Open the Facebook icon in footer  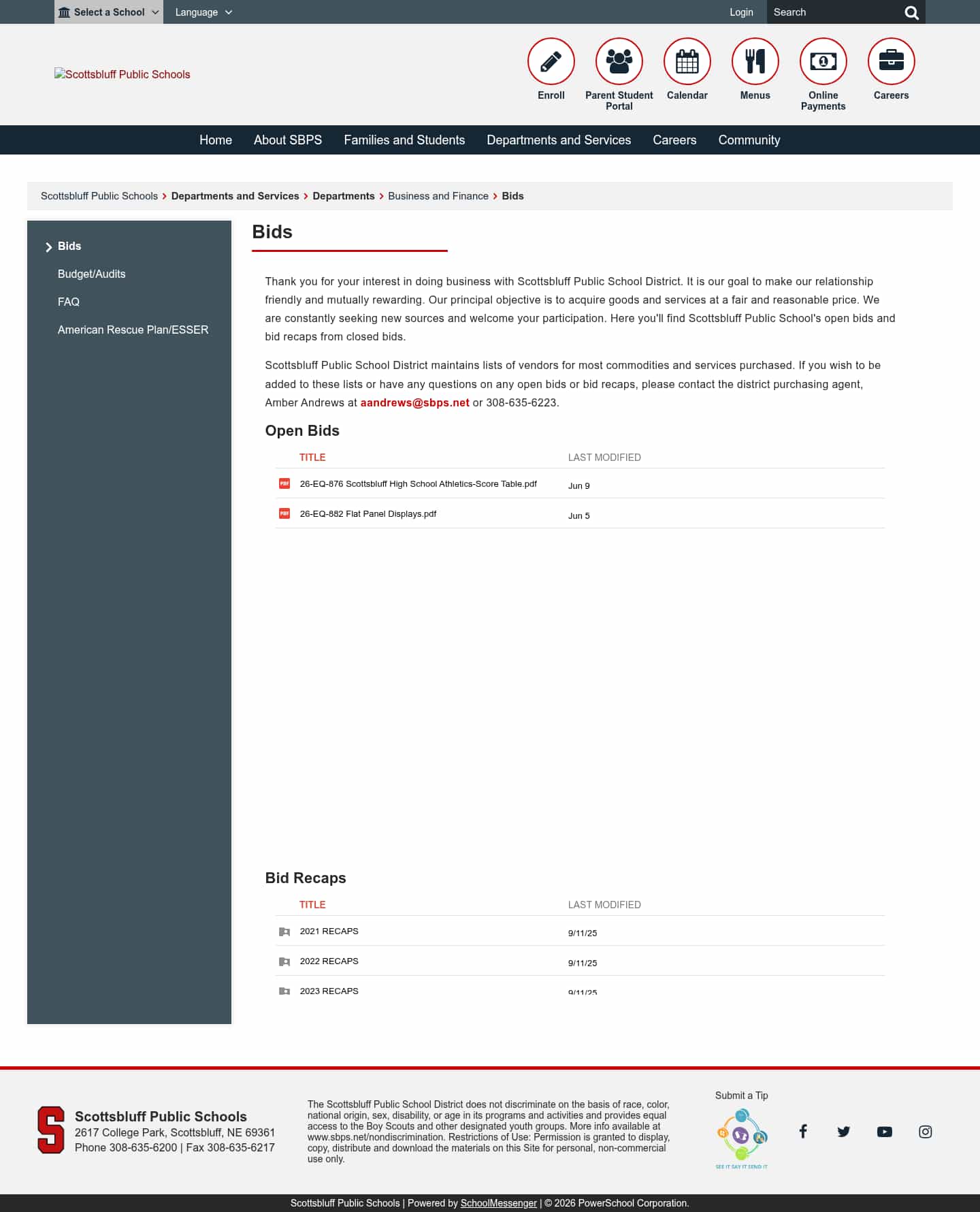pyautogui.click(x=803, y=1132)
